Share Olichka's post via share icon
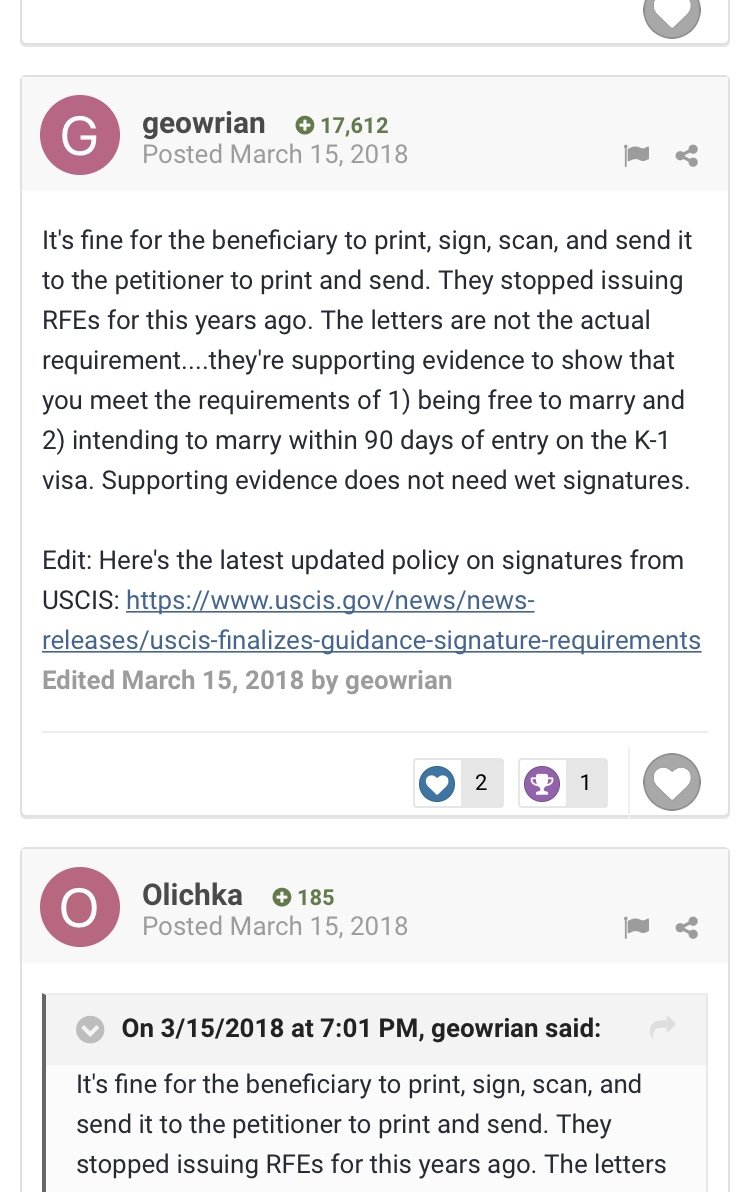Viewport: 750px width, 1192px height. tap(687, 927)
